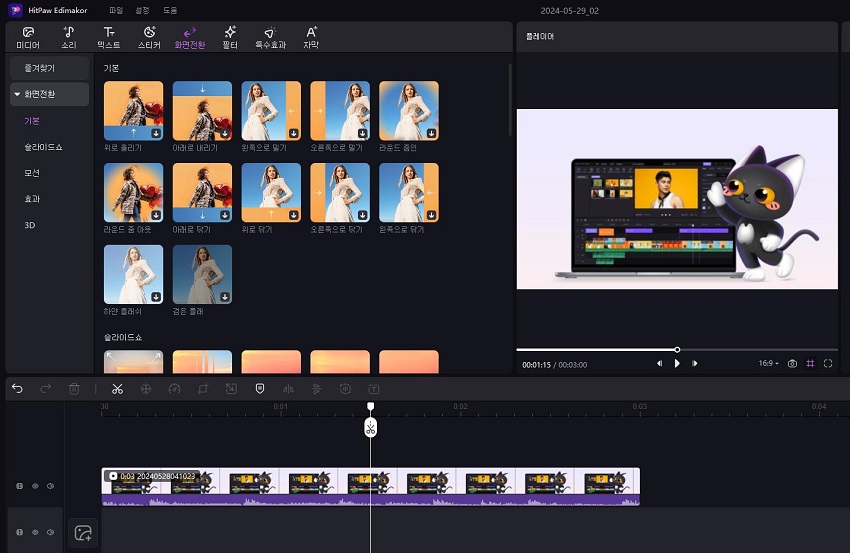This screenshot has height=553, width=850.
Task: Click the Redo arrow in timeline toolbar
Action: [x=46, y=389]
